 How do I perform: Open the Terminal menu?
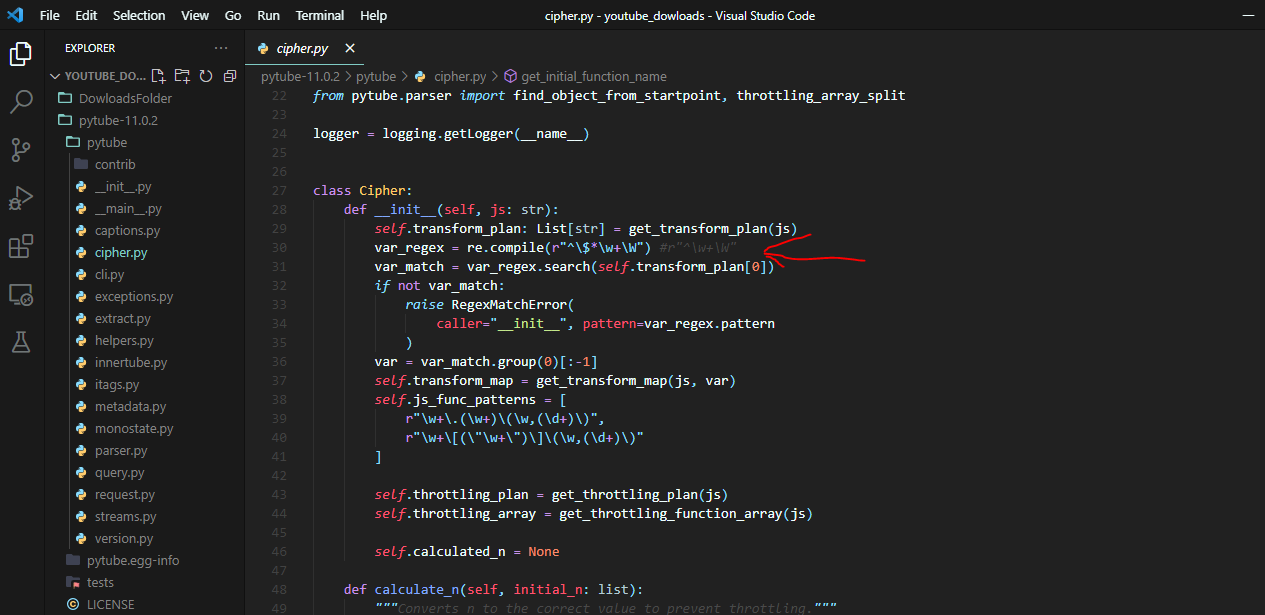(x=319, y=15)
